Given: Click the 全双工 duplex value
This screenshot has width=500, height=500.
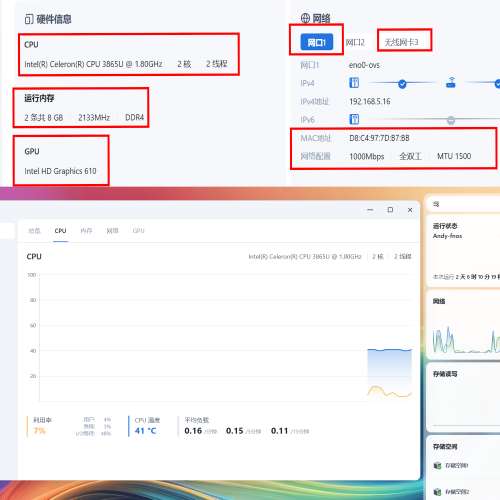Looking at the screenshot, I should point(410,156).
